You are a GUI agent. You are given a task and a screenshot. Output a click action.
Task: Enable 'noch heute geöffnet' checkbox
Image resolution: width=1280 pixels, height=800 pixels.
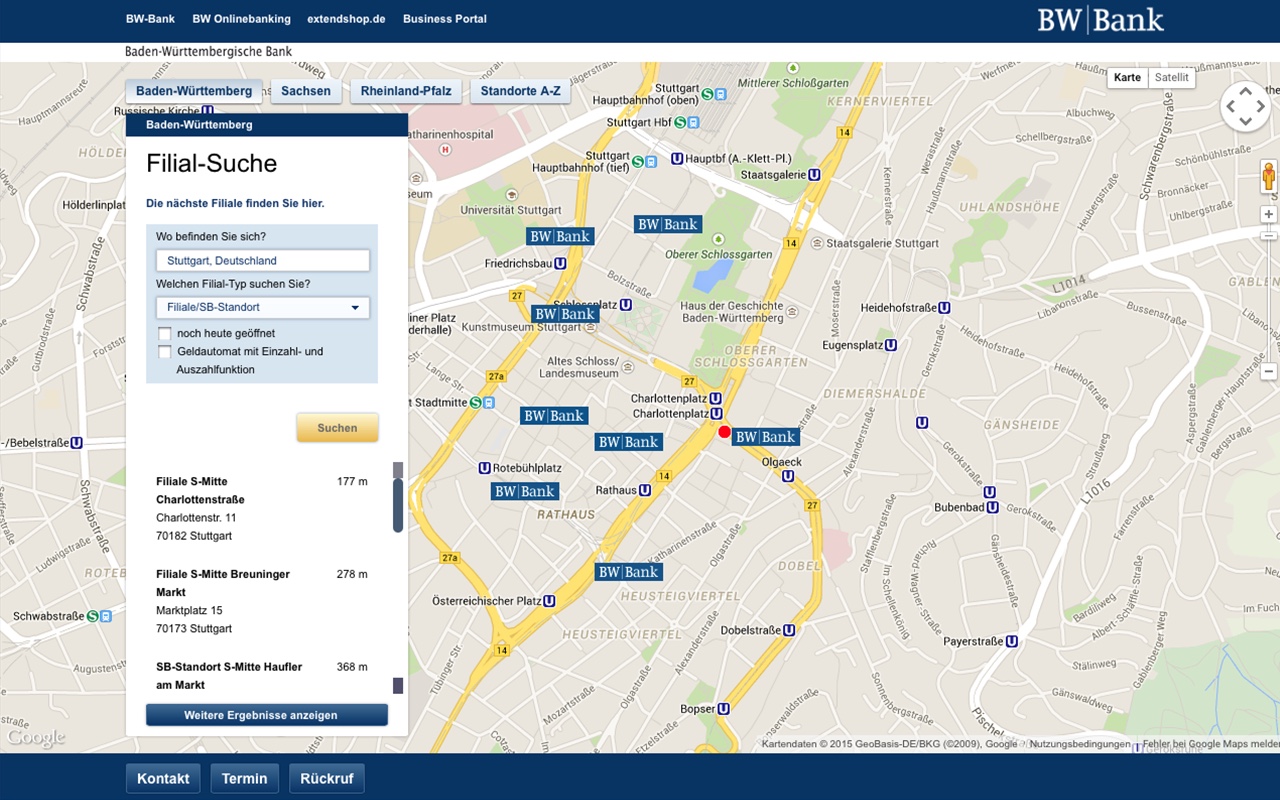tap(165, 333)
